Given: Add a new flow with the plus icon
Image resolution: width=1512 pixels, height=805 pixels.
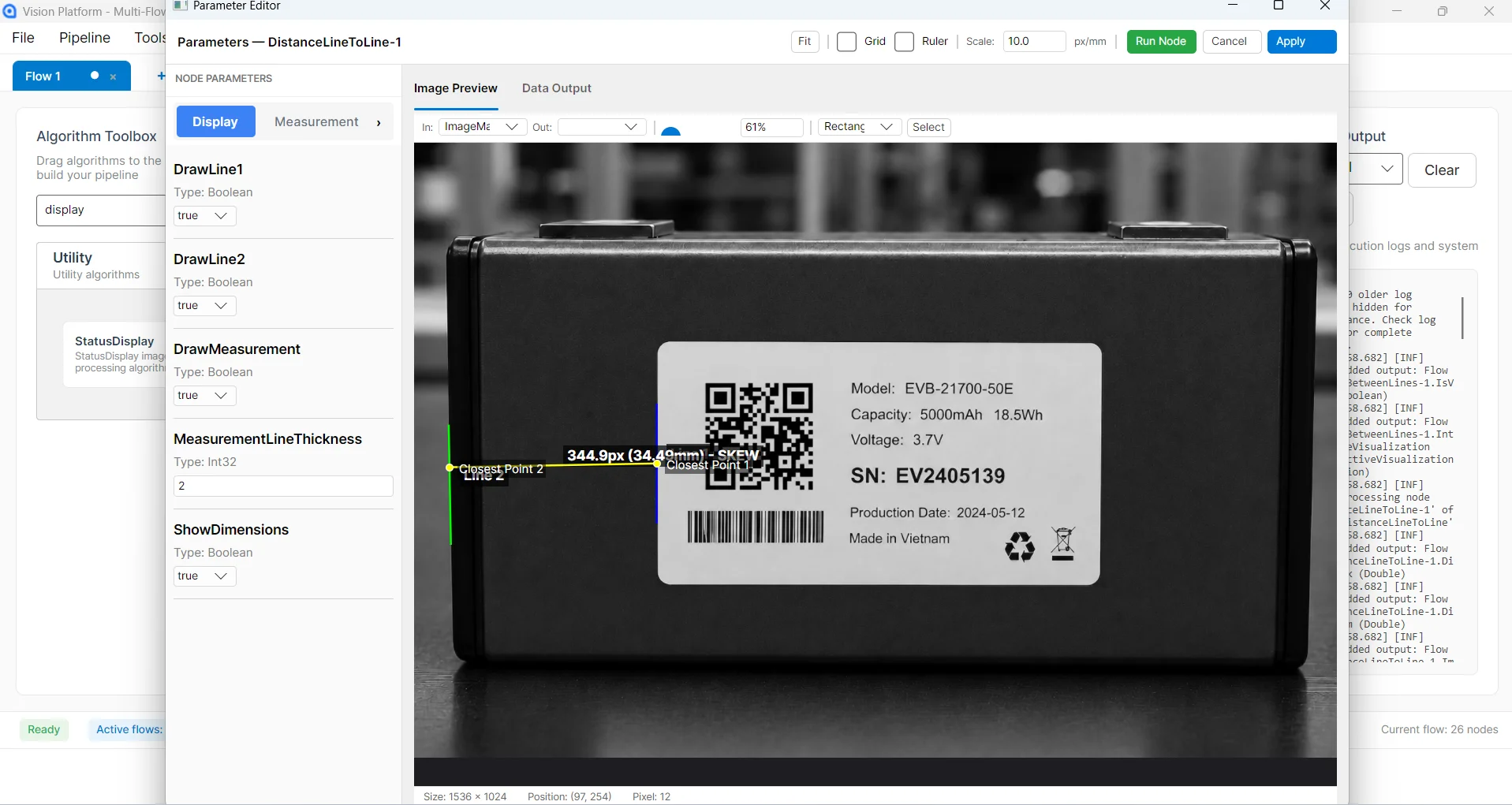Looking at the screenshot, I should pos(161,76).
